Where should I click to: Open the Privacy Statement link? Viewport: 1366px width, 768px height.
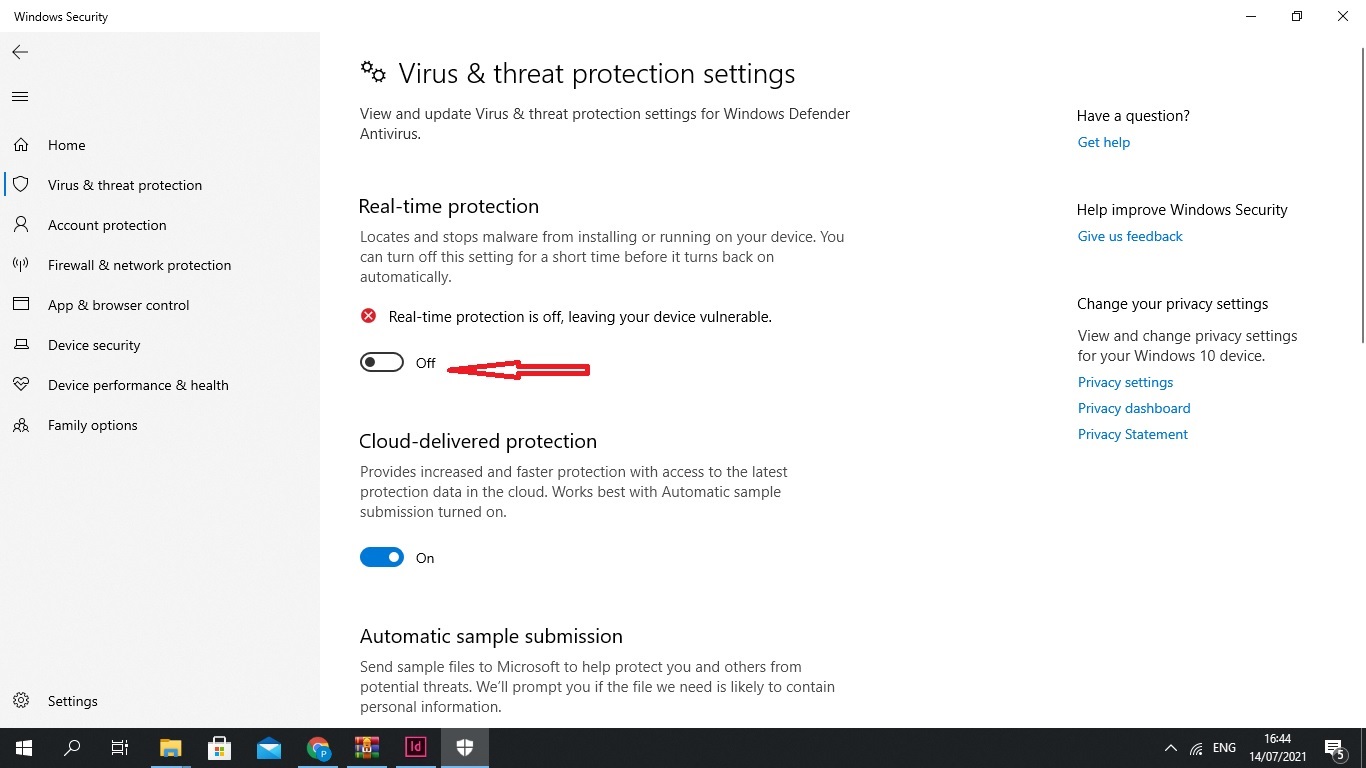1132,434
